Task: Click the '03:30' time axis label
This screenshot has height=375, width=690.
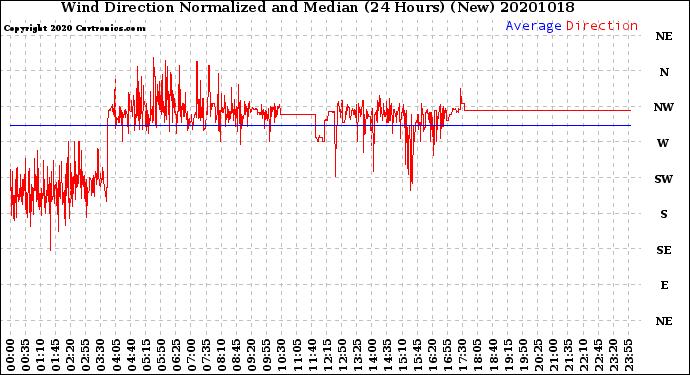Action: (x=101, y=355)
